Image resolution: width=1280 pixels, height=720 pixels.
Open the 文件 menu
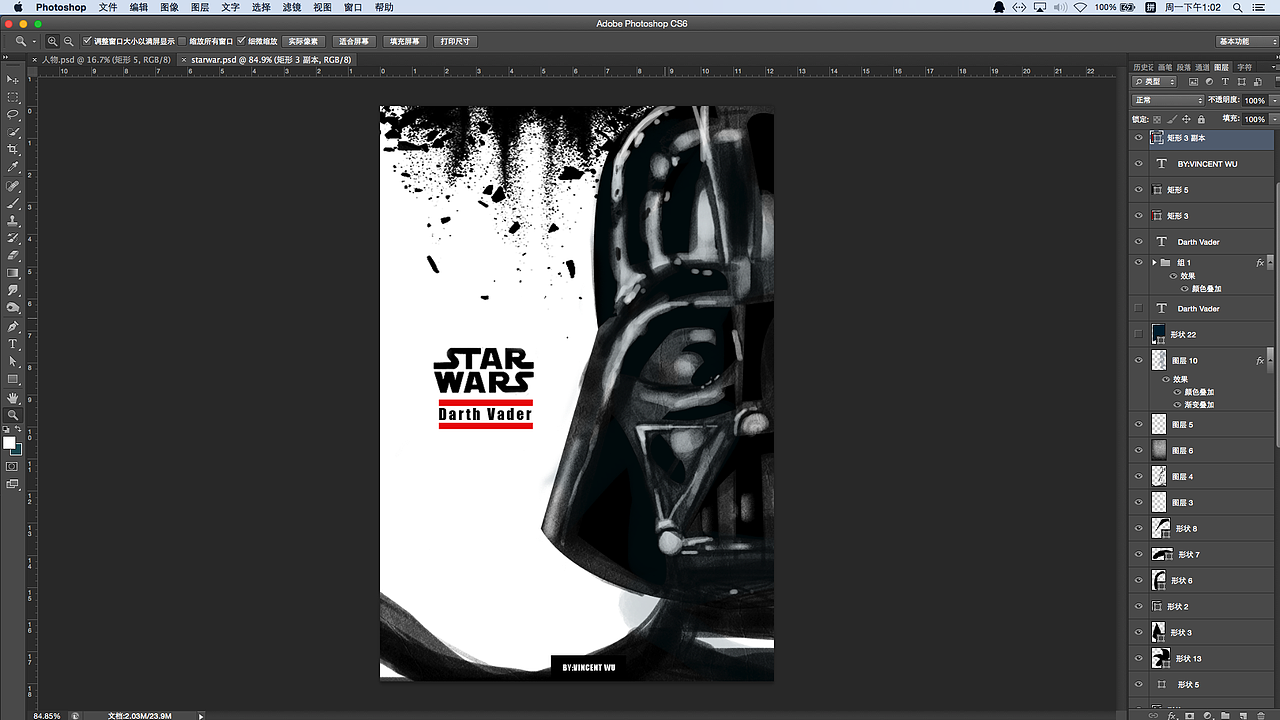point(108,7)
